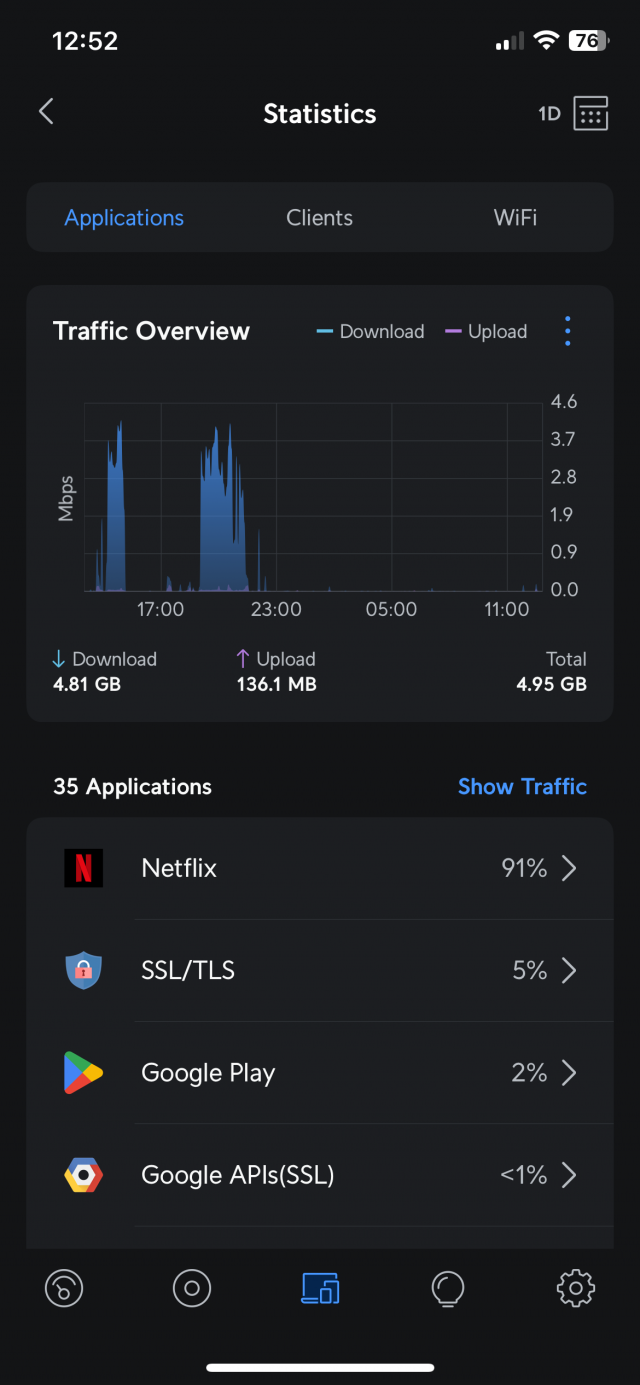Screen dimensions: 640x1385
Task: Tap the back arrow icon
Action: click(46, 112)
